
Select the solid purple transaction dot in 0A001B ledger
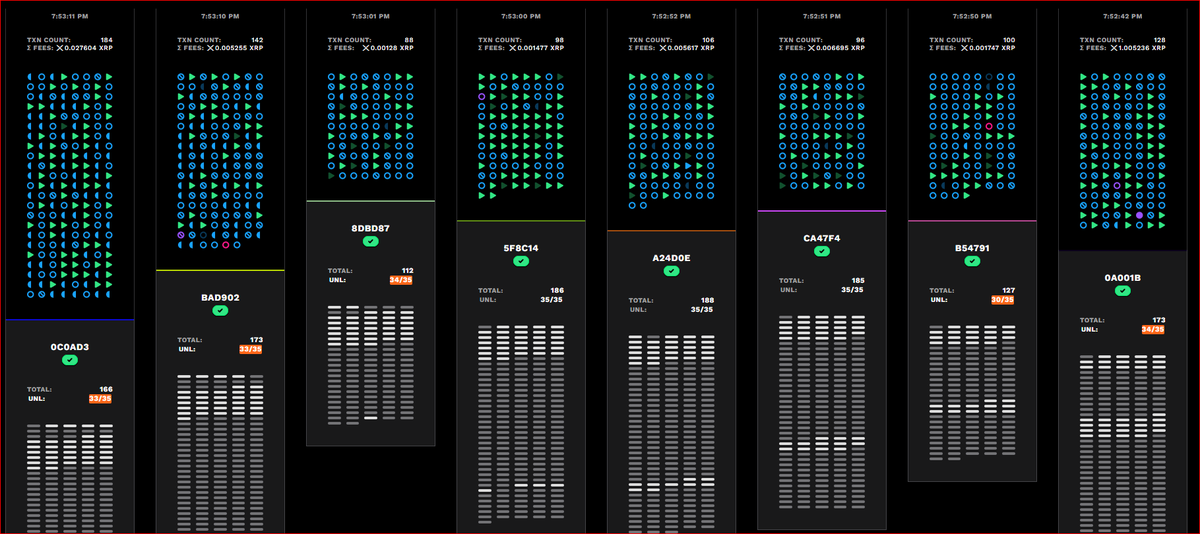click(x=1139, y=215)
